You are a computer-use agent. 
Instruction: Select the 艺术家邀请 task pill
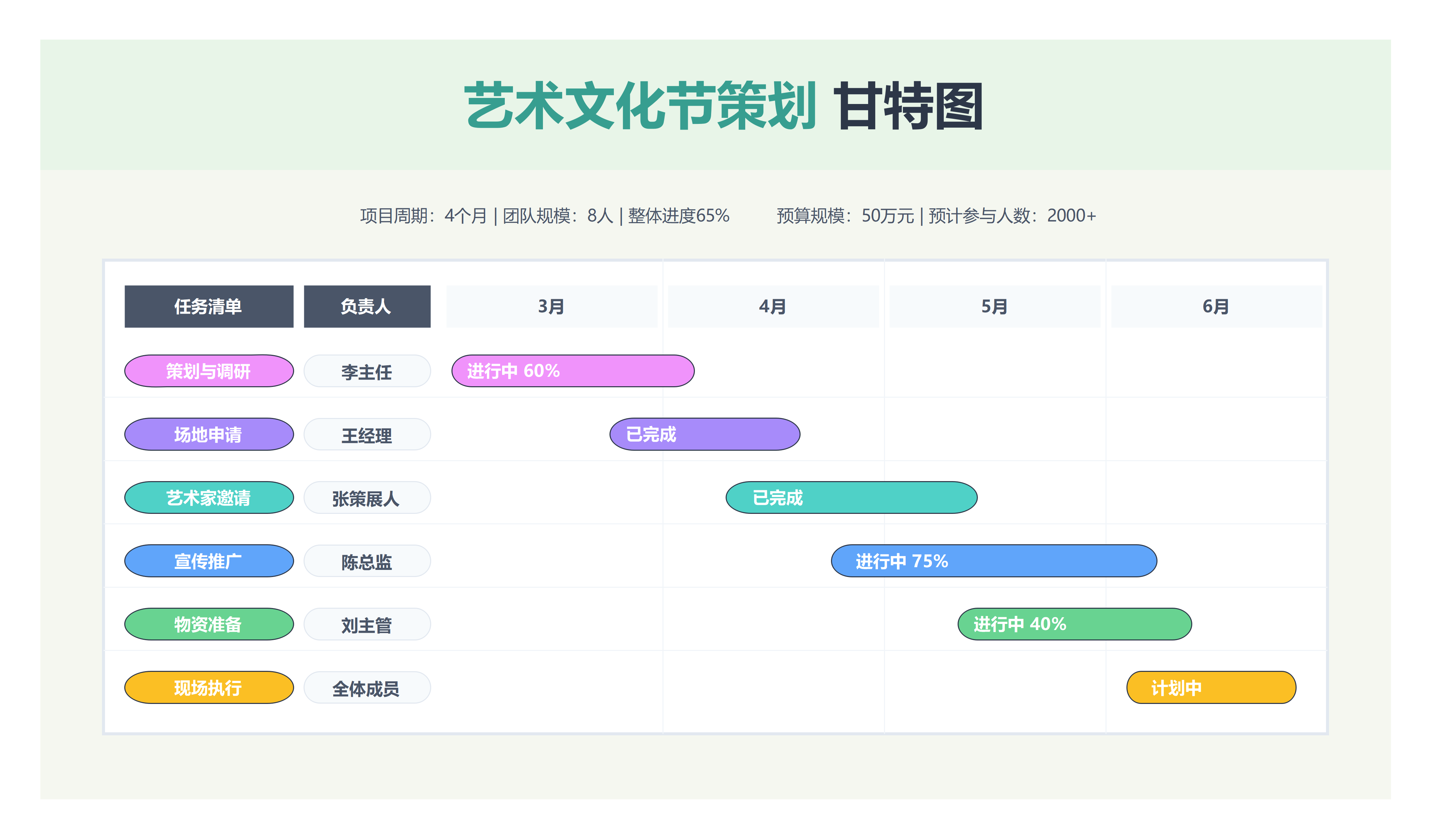(208, 498)
